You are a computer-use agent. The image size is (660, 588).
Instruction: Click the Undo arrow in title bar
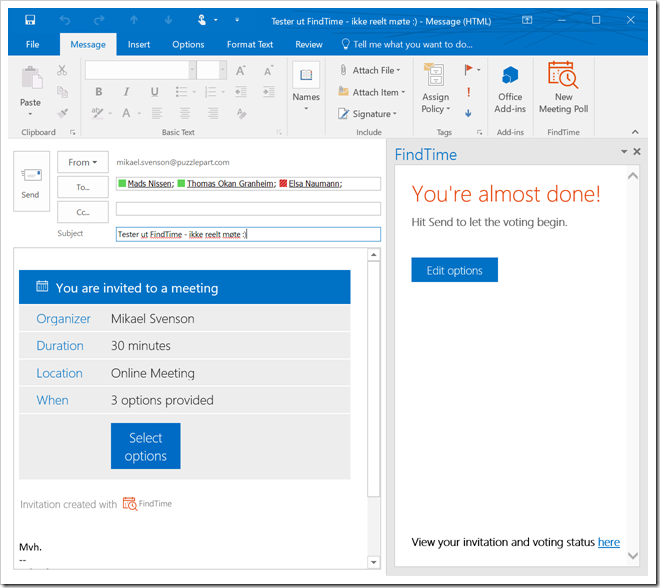click(64, 20)
